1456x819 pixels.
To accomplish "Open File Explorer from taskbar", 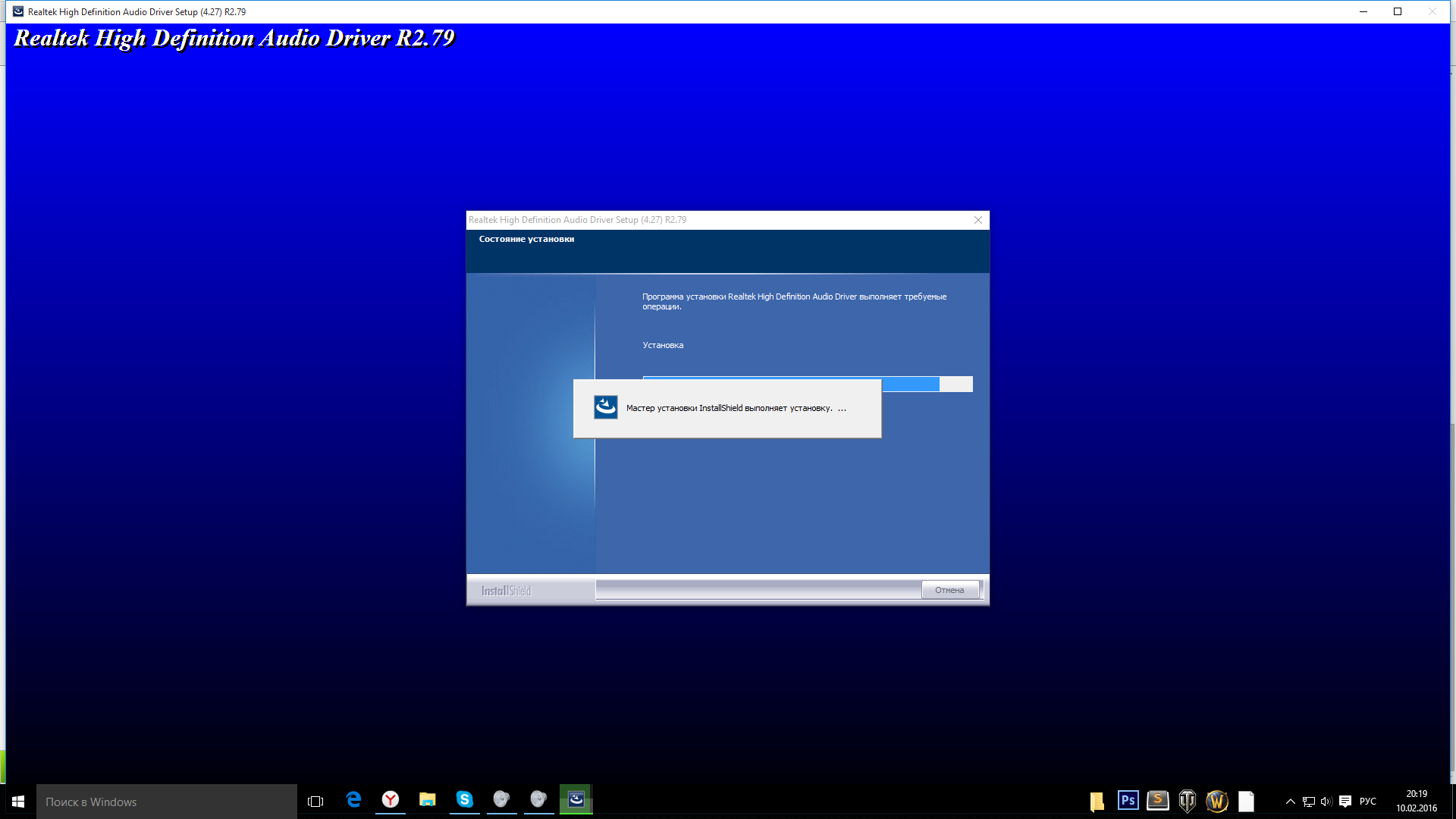I will pyautogui.click(x=428, y=799).
